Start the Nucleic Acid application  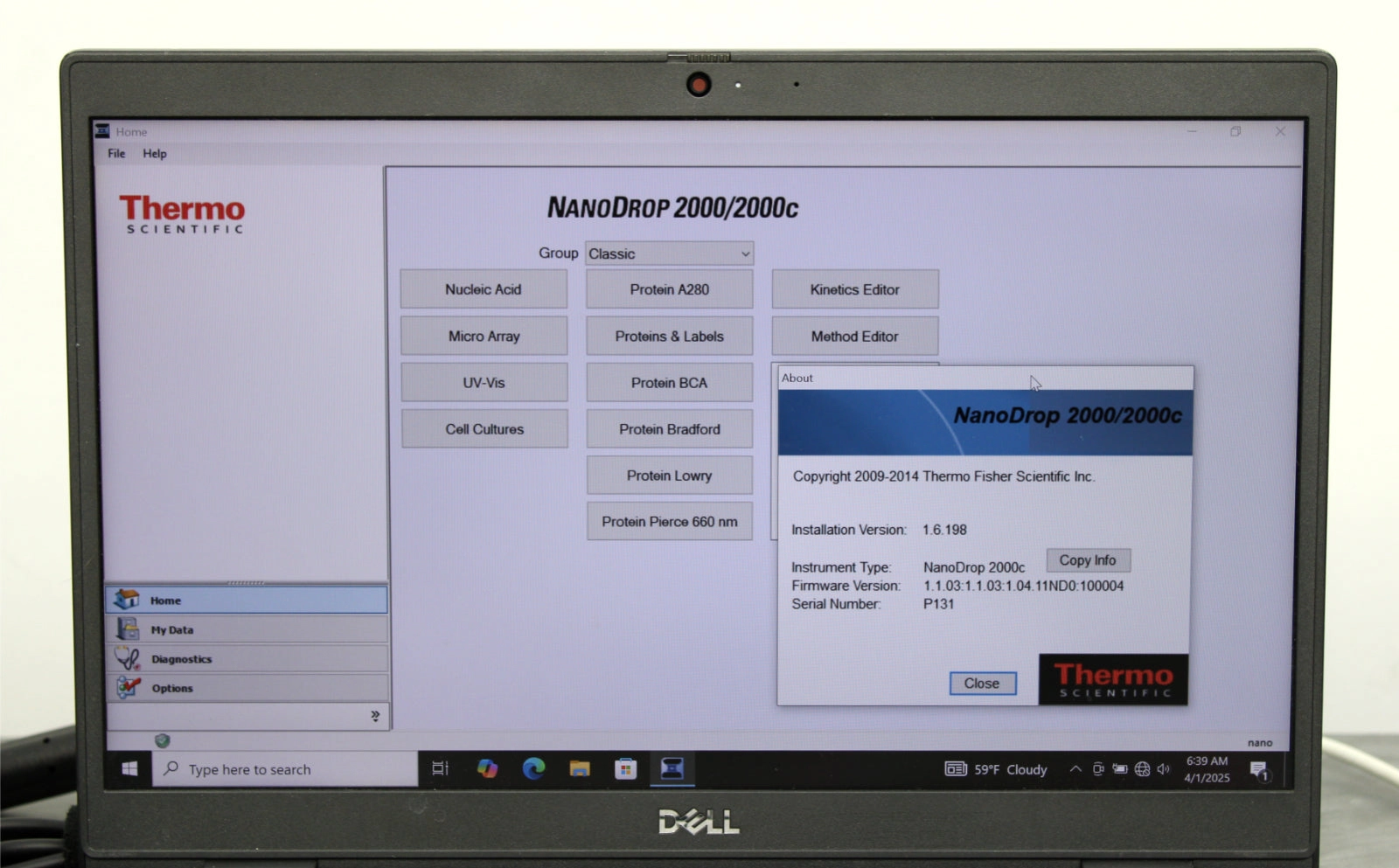(484, 289)
